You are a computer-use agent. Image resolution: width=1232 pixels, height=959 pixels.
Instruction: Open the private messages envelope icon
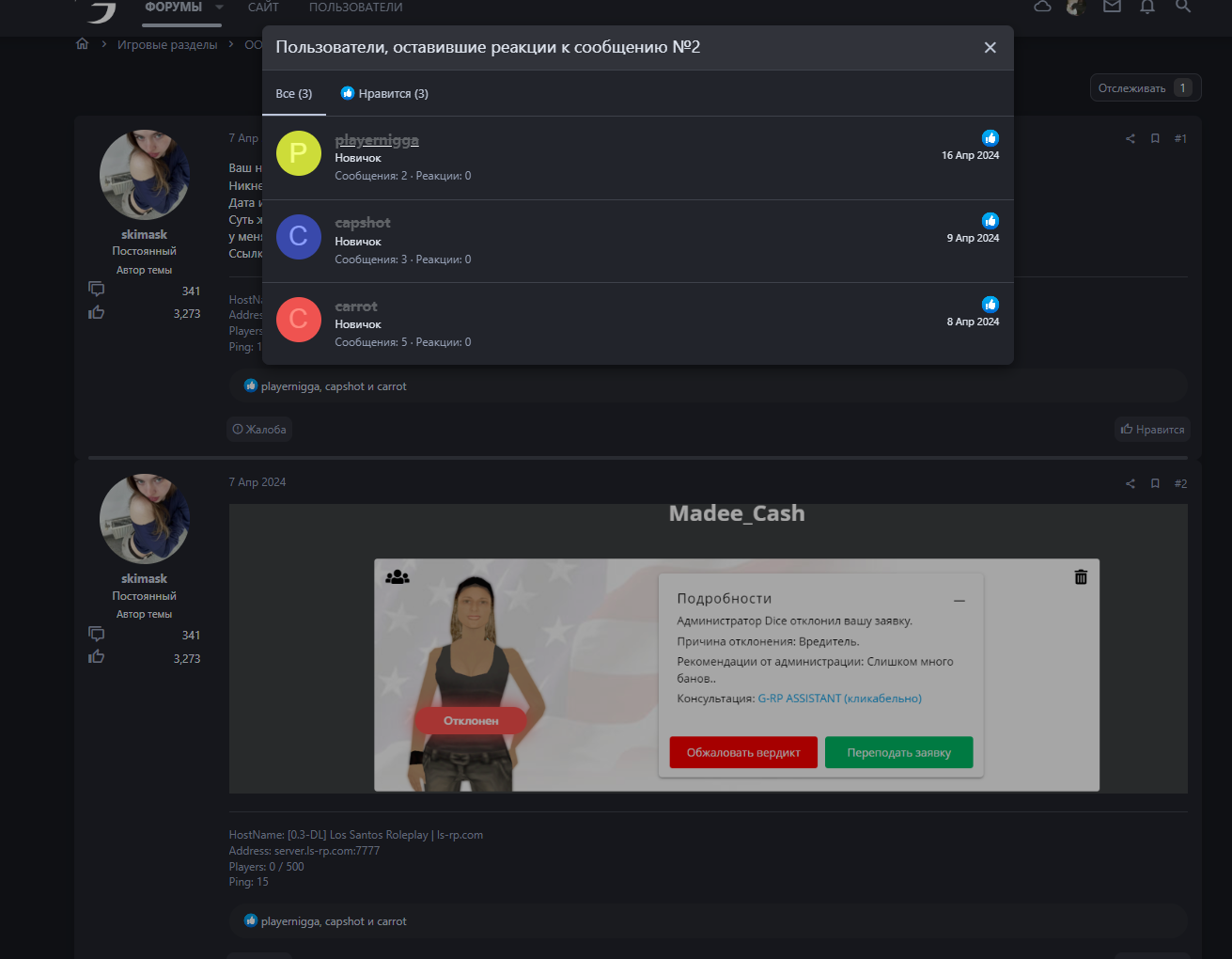[1112, 7]
